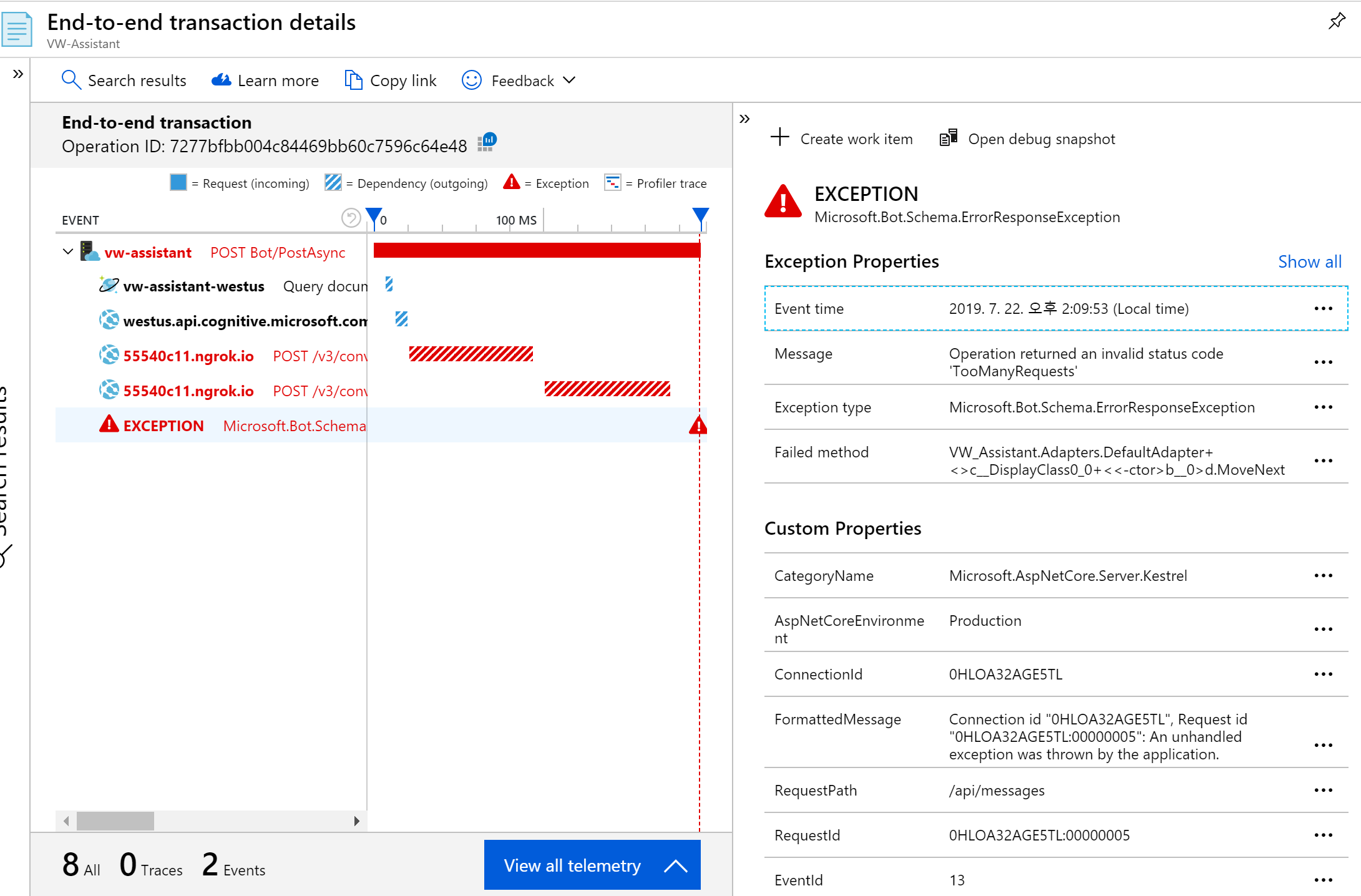Pin the transaction details blade

[x=1336, y=21]
